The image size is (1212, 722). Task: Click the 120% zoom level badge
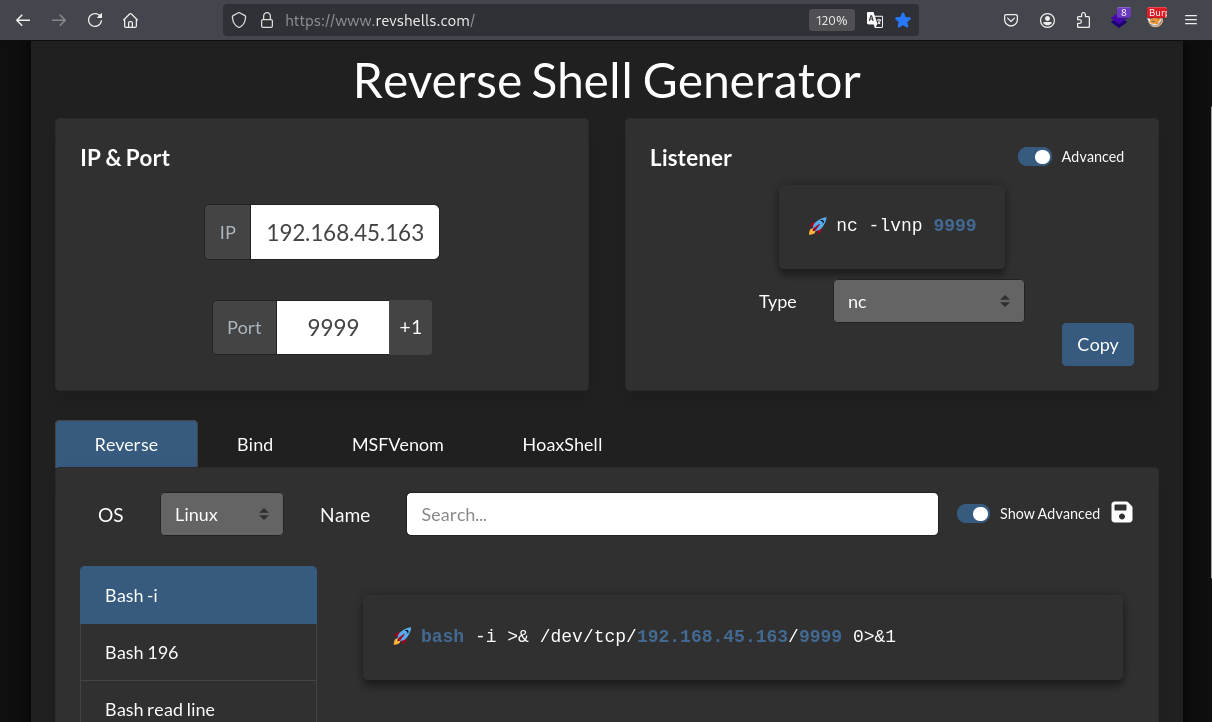831,20
